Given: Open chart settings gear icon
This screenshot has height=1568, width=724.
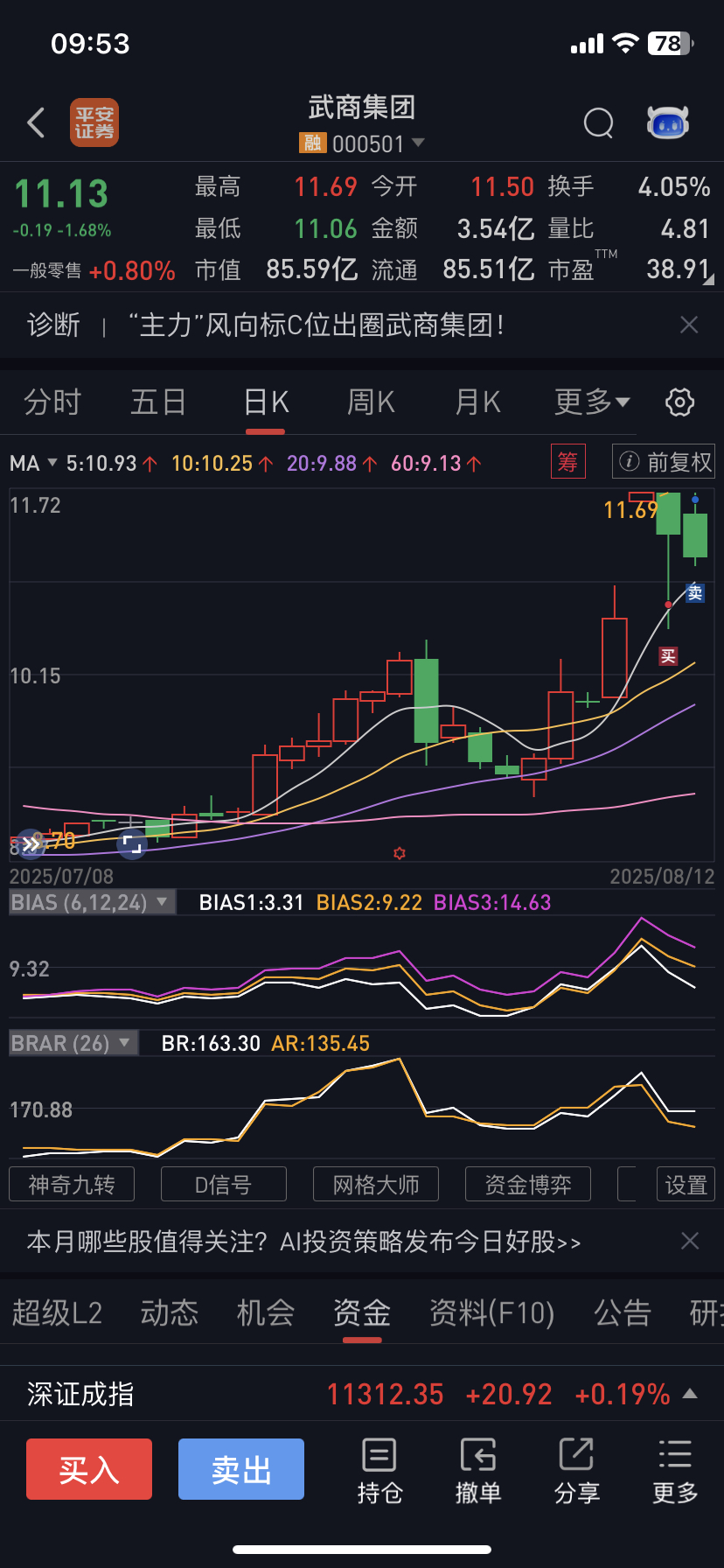Looking at the screenshot, I should tap(680, 402).
